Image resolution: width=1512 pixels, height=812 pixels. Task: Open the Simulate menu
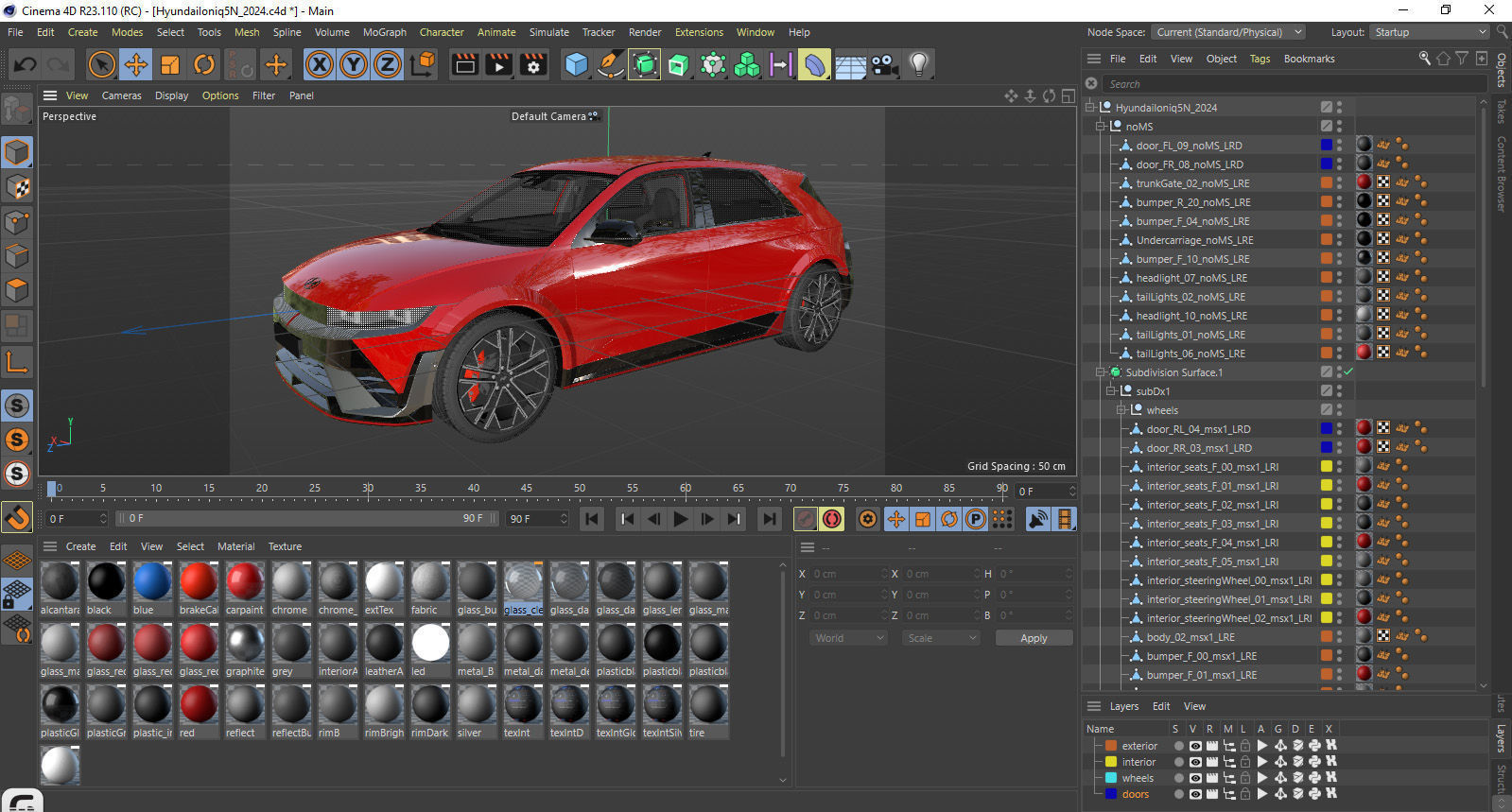pos(548,32)
